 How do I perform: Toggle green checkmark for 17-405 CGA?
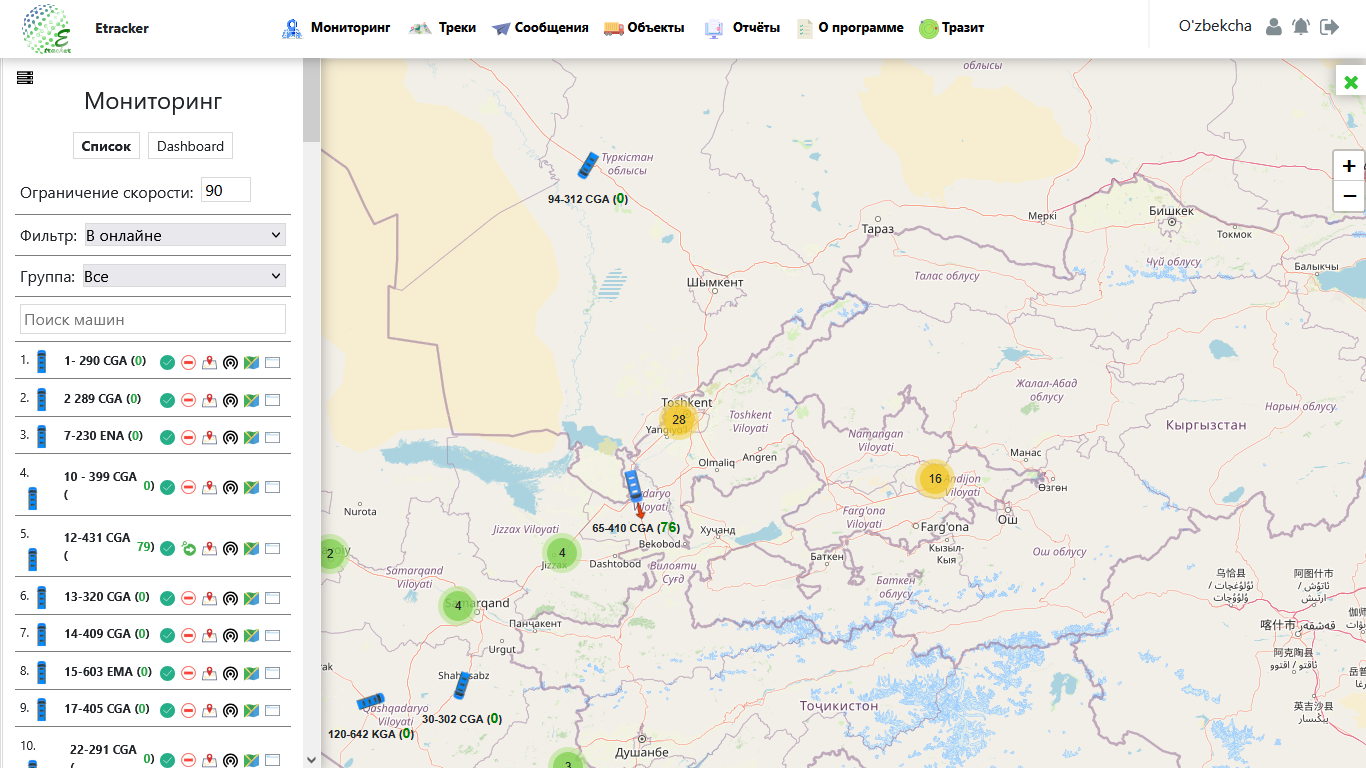coord(167,710)
